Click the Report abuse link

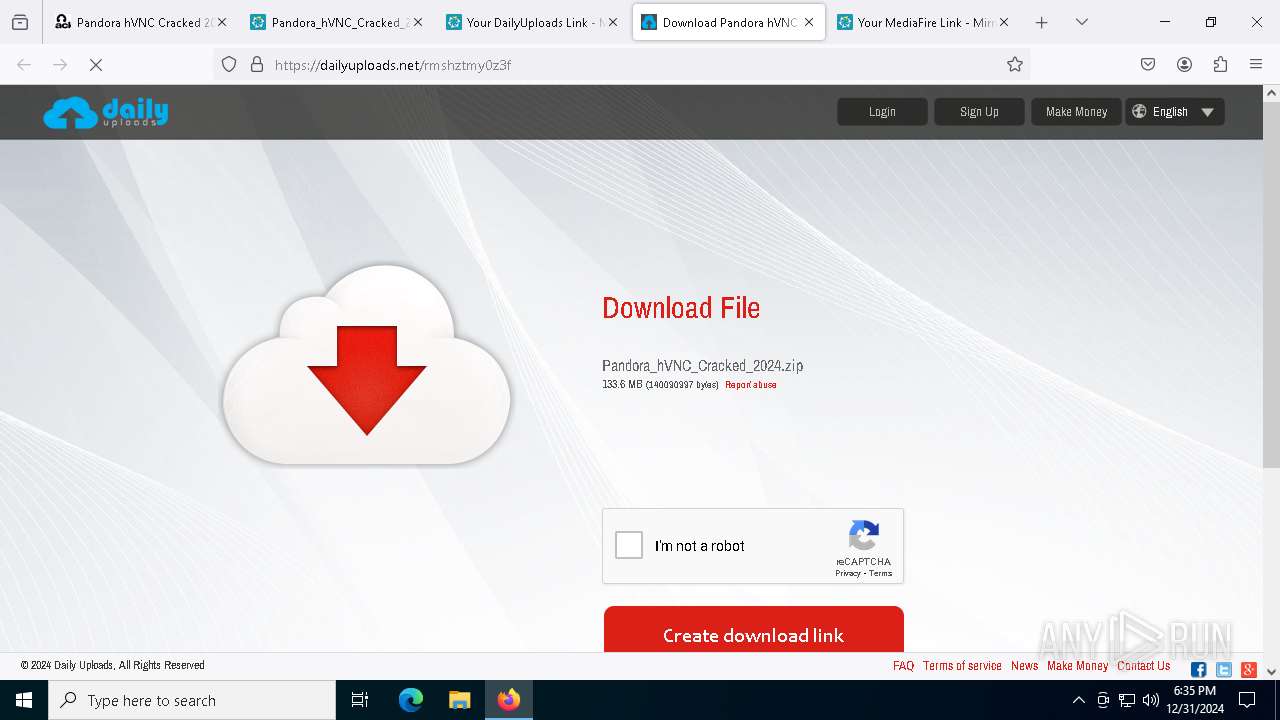(x=750, y=385)
